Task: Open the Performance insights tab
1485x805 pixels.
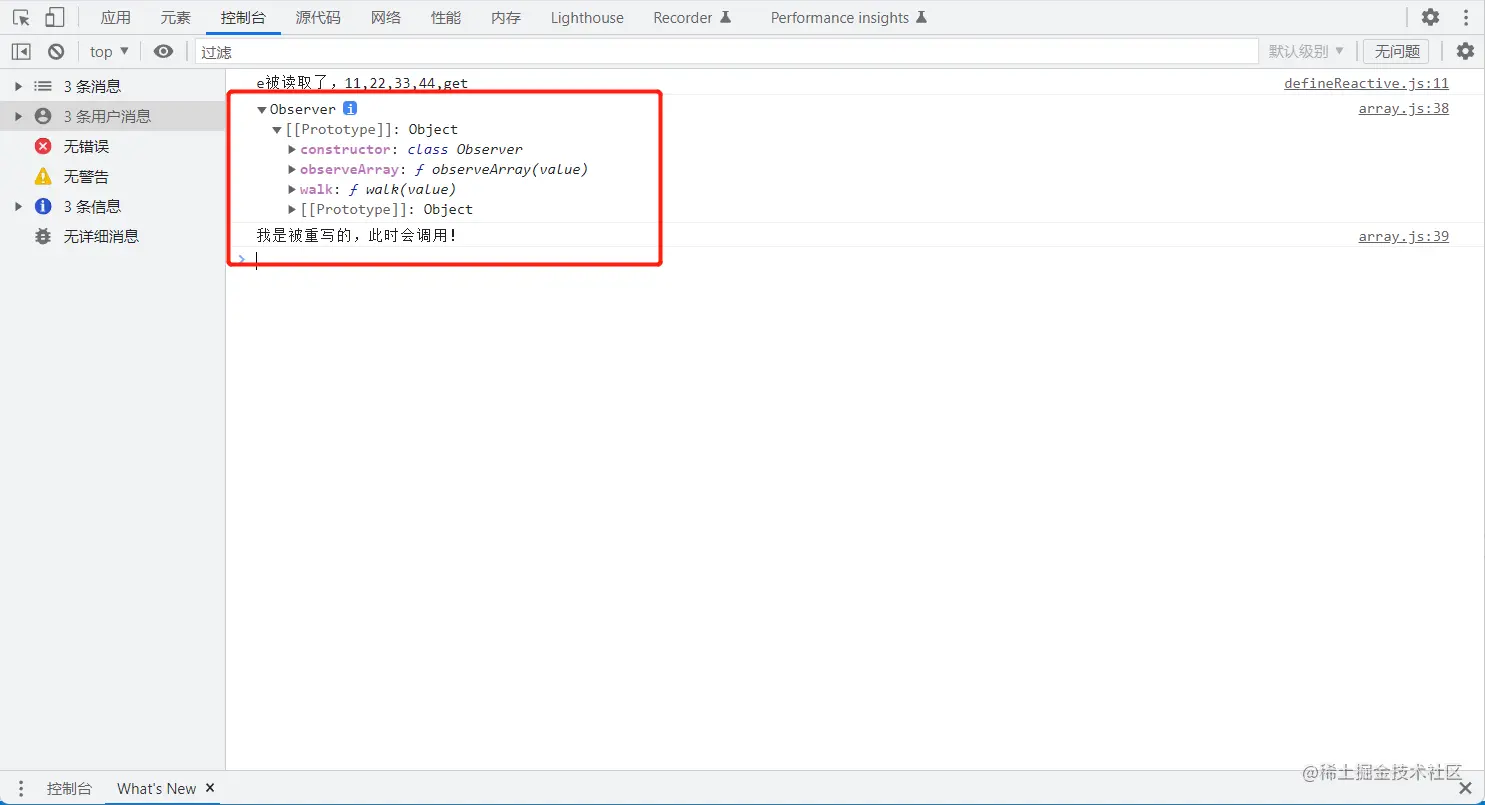Action: pos(848,18)
